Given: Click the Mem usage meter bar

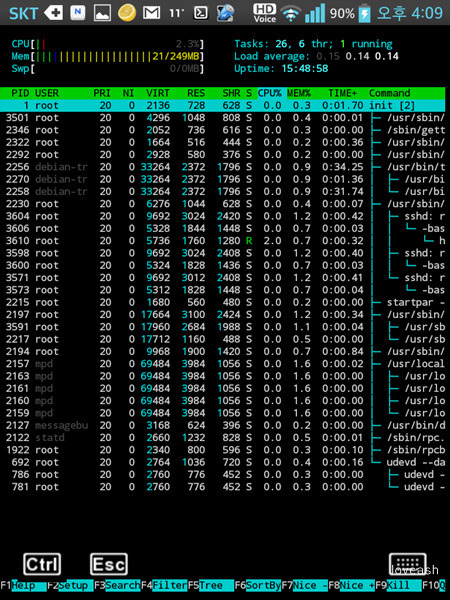Looking at the screenshot, I should click(108, 56).
